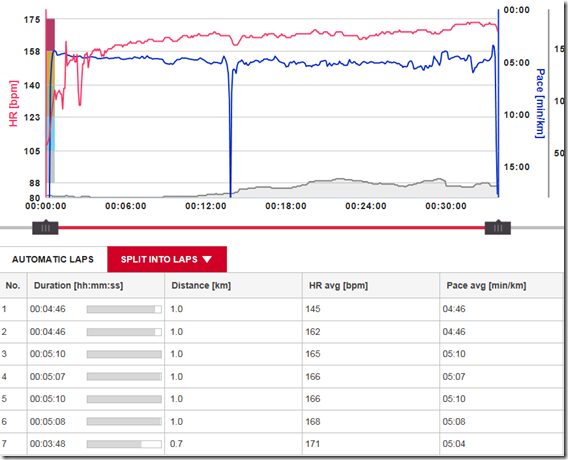Click the Pace avg [min/km] column header

[x=486, y=285]
